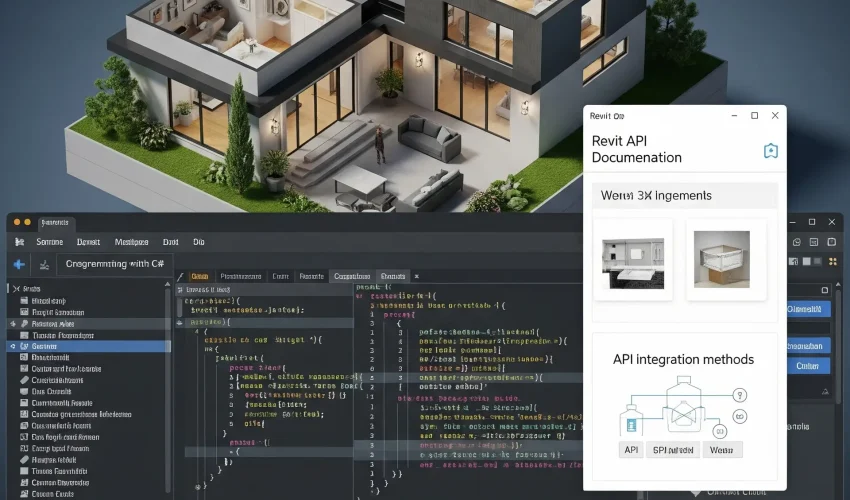Click the API button under the integration diagram
This screenshot has width=850, height=500.
(631, 450)
